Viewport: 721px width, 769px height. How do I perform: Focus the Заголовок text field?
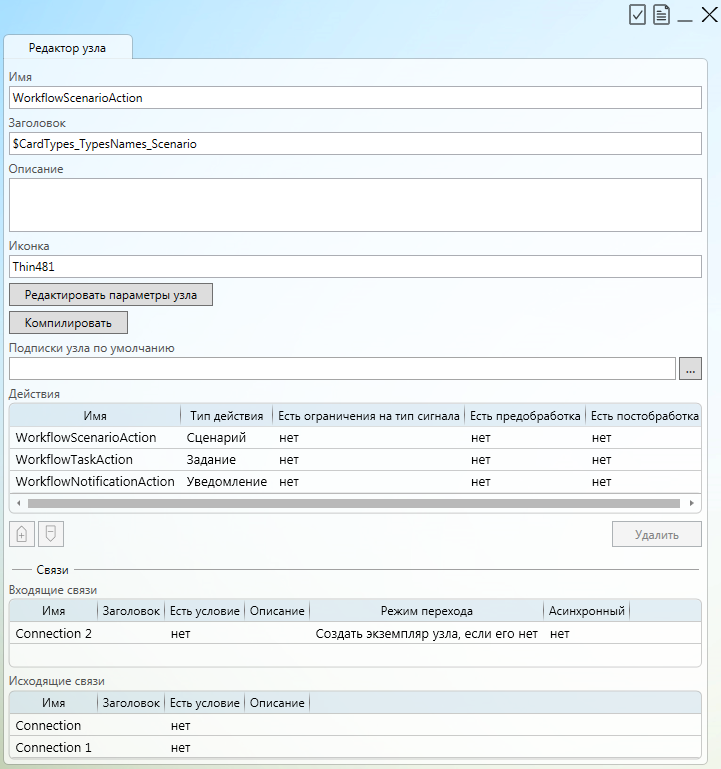click(x=355, y=144)
